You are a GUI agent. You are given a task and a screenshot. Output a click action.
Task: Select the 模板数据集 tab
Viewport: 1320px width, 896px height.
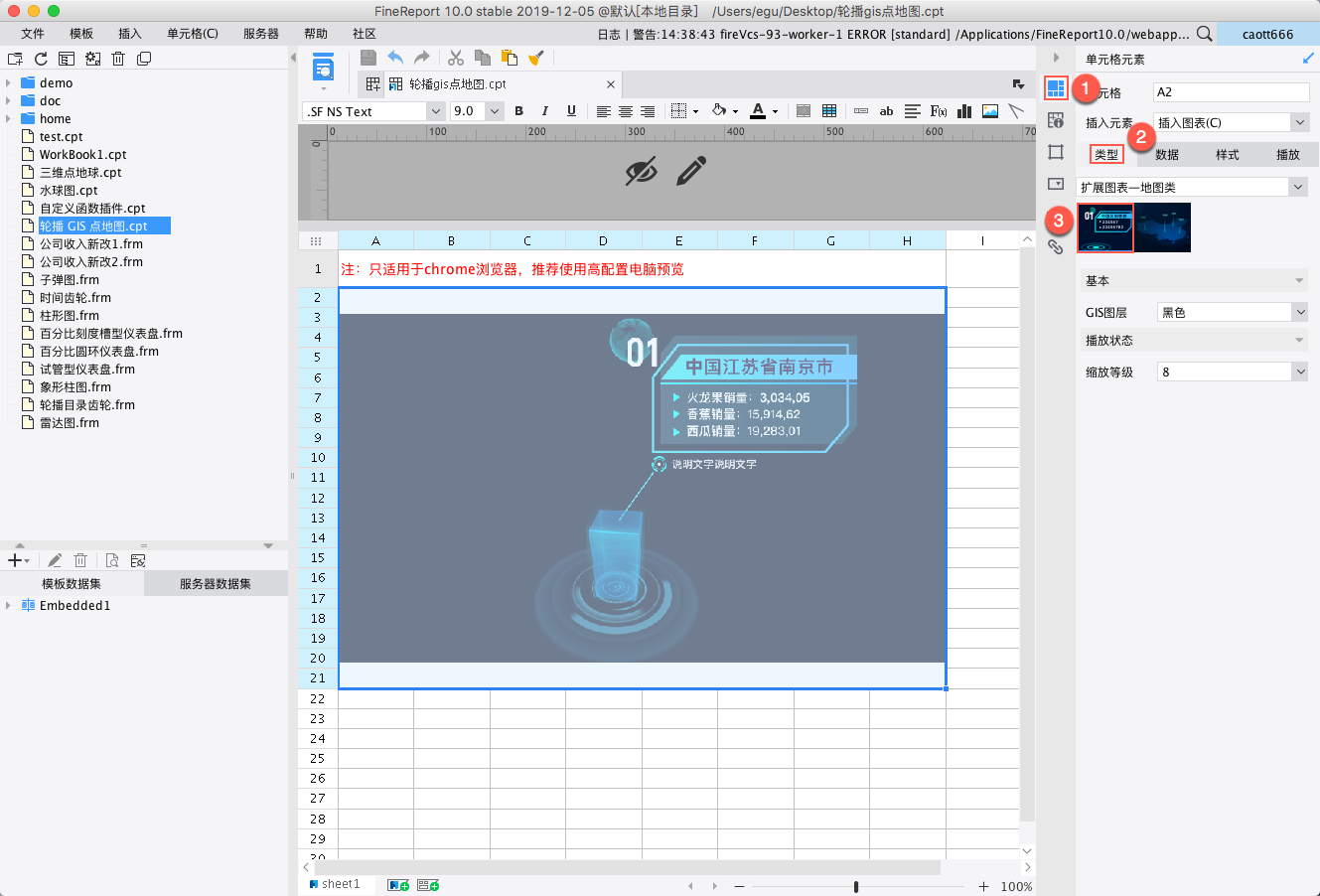72,584
